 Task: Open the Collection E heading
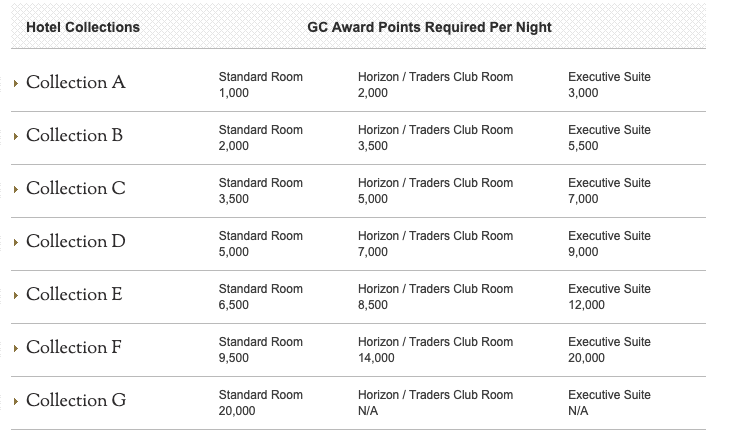point(74,294)
